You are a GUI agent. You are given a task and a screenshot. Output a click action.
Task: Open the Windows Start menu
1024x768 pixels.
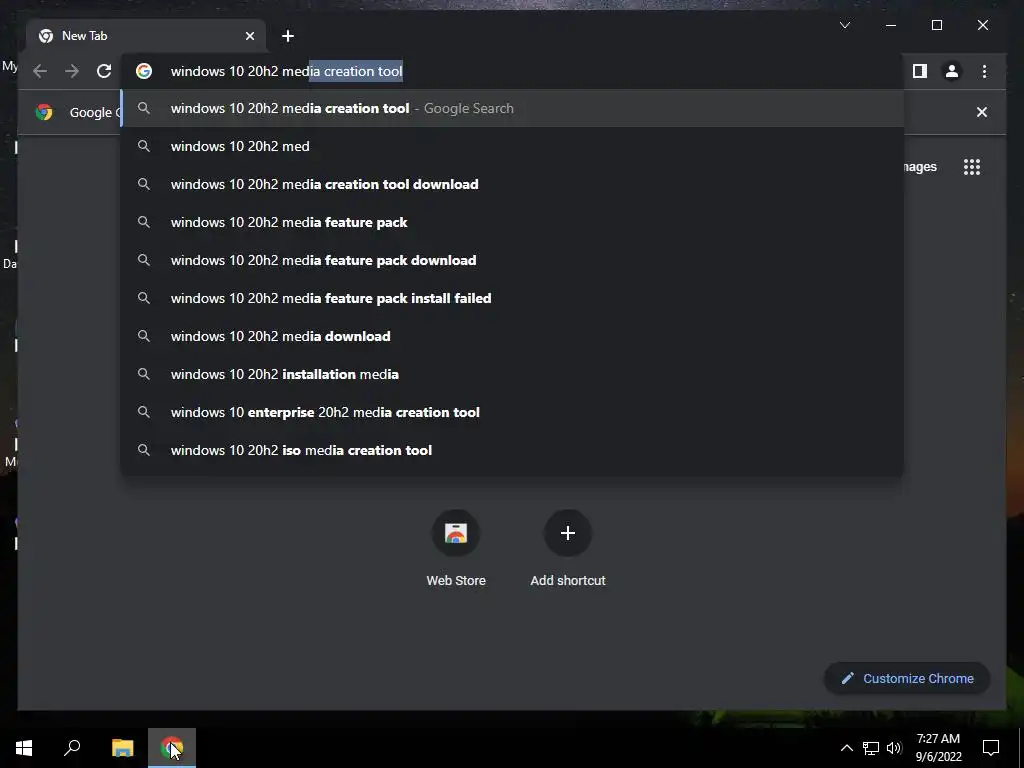(24, 748)
